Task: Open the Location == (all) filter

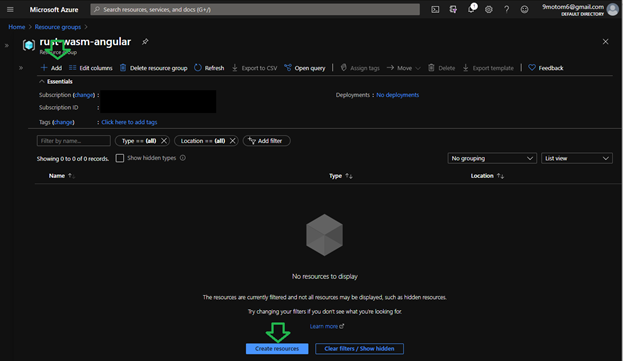Action: (x=203, y=141)
